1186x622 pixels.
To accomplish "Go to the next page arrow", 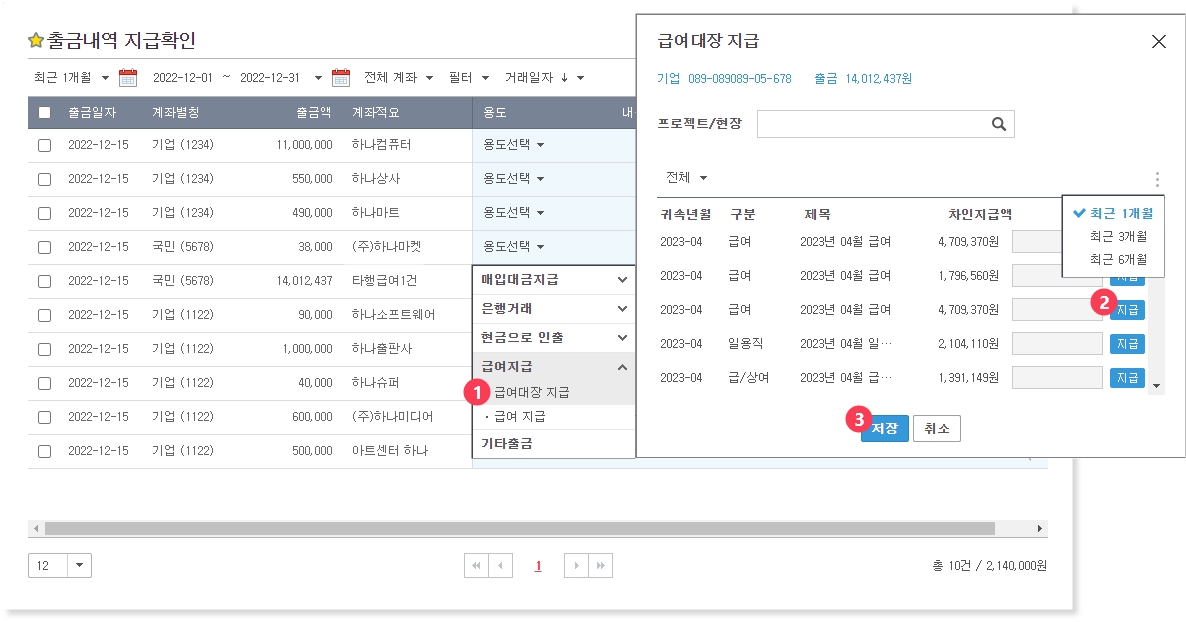I will (x=576, y=566).
